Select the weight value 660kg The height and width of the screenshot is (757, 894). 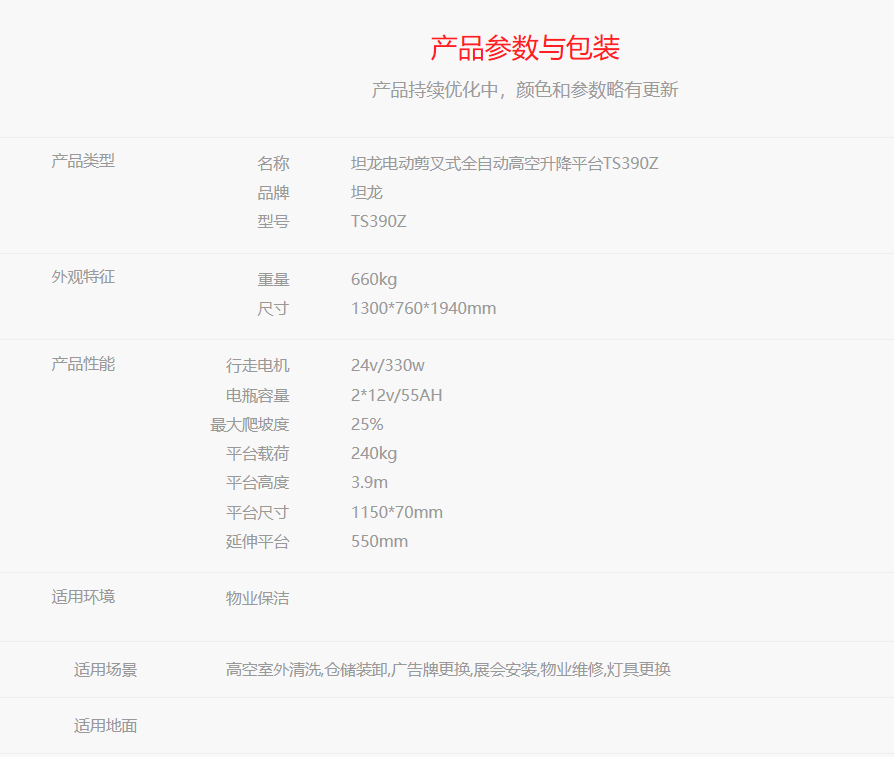(374, 279)
